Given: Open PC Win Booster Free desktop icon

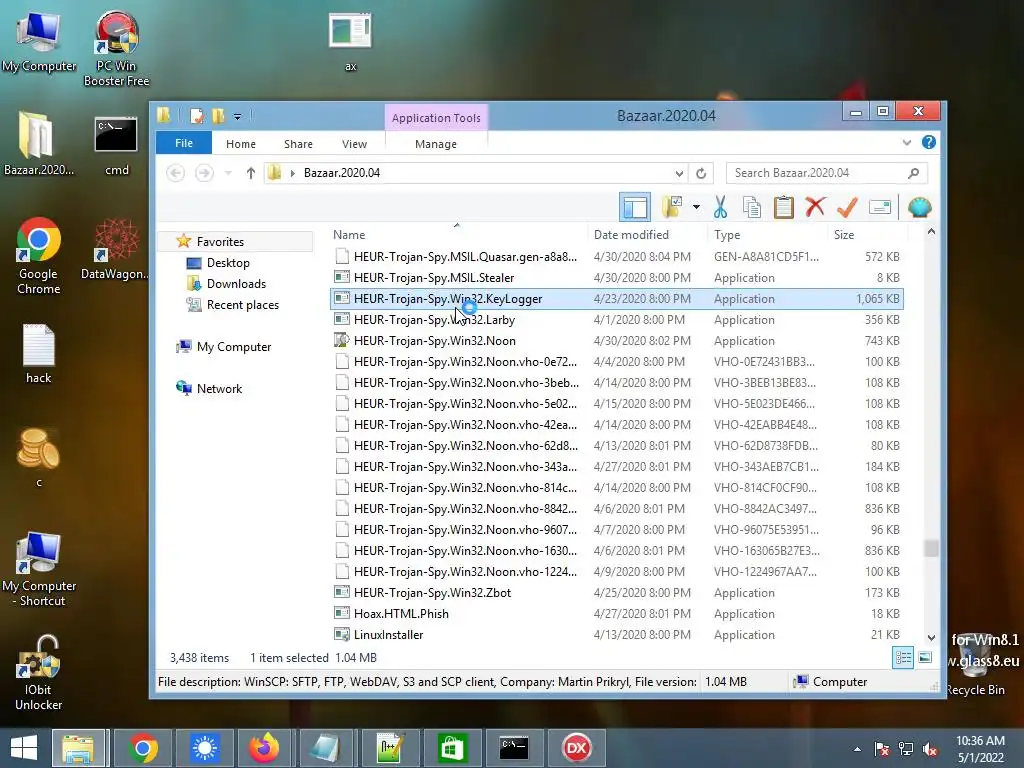Looking at the screenshot, I should (116, 48).
